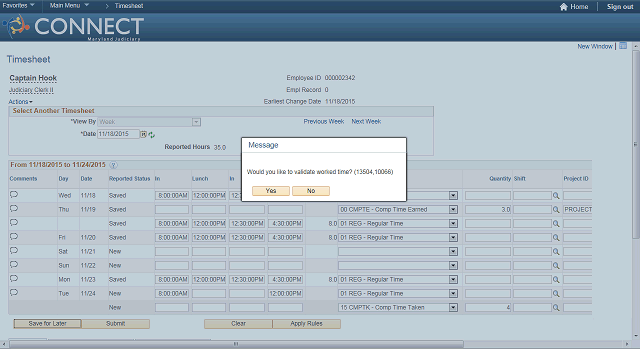
Task: Open the calendar picker next to Date
Action: coord(143,134)
